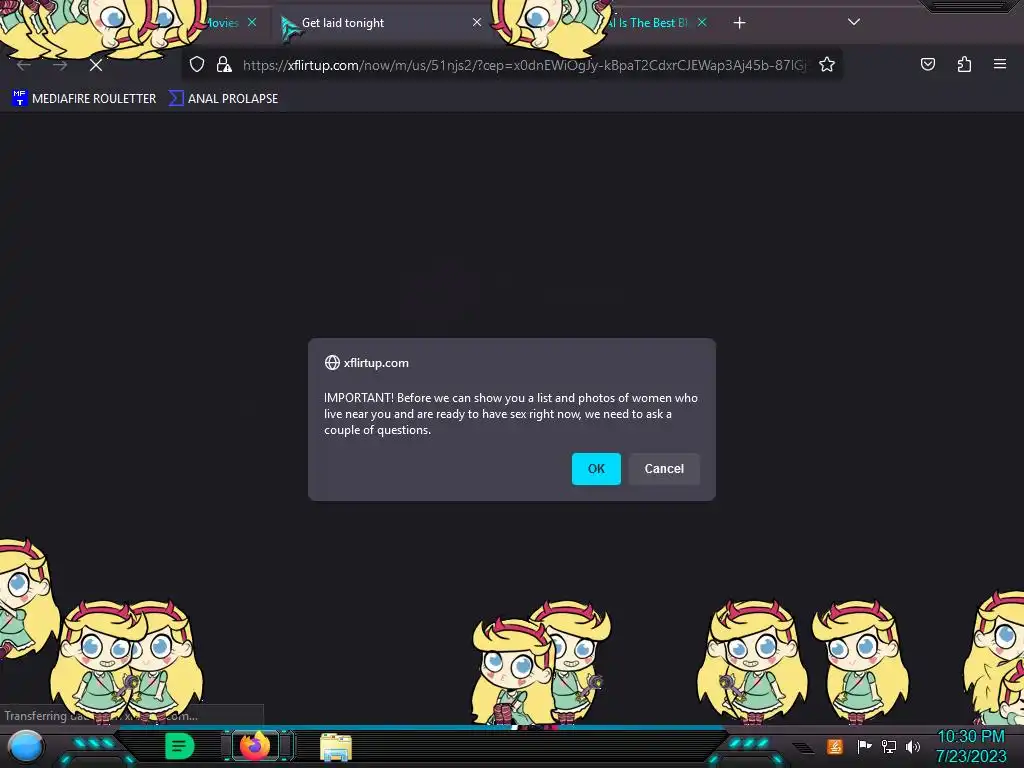Bookmark this page with the star icon
This screenshot has height=768, width=1024.
point(827,64)
